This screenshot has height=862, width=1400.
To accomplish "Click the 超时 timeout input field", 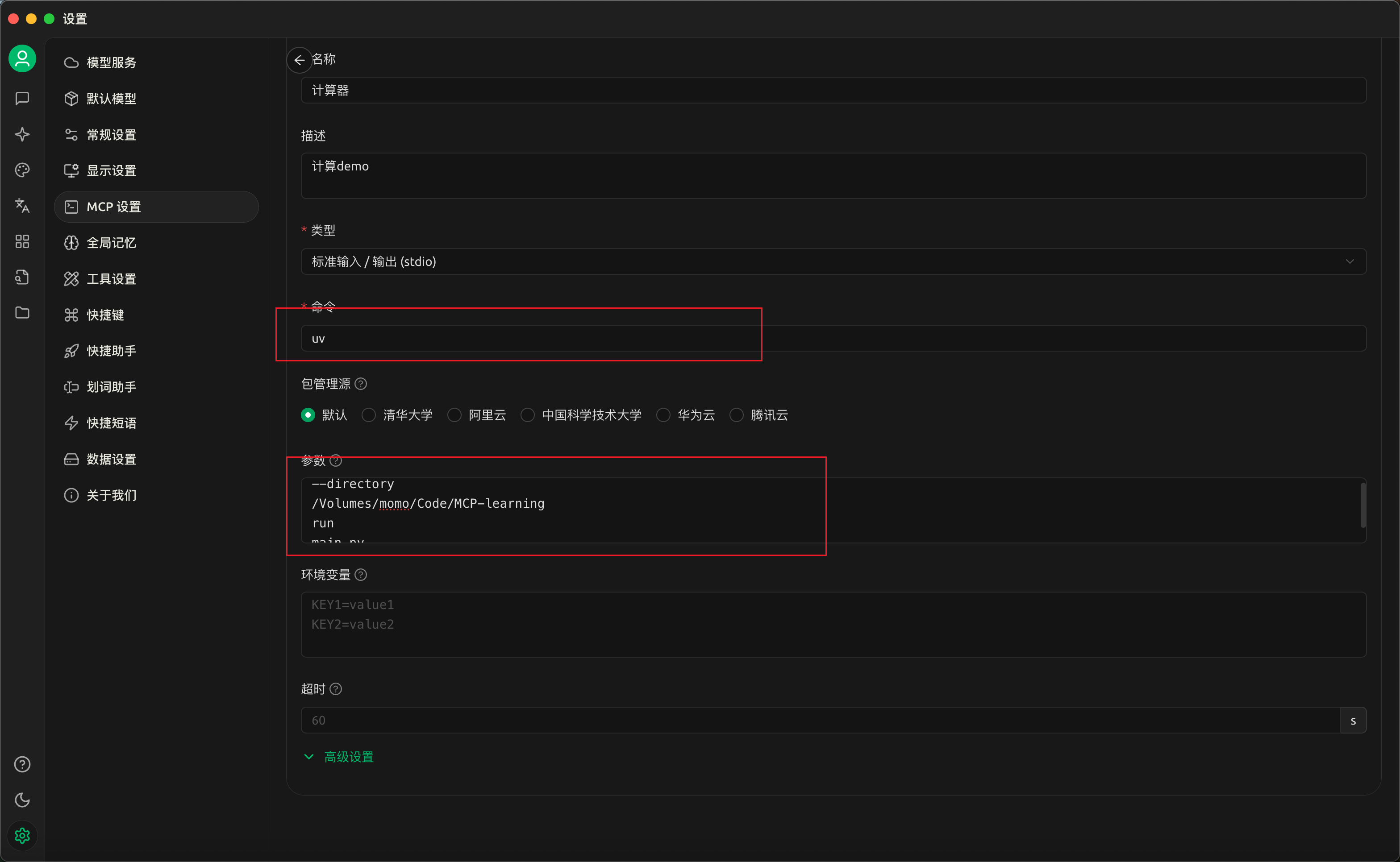I will click(x=820, y=721).
